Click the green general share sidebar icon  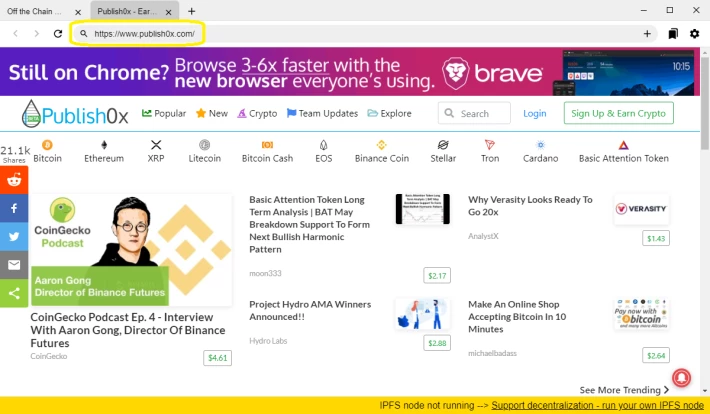pos(14,293)
